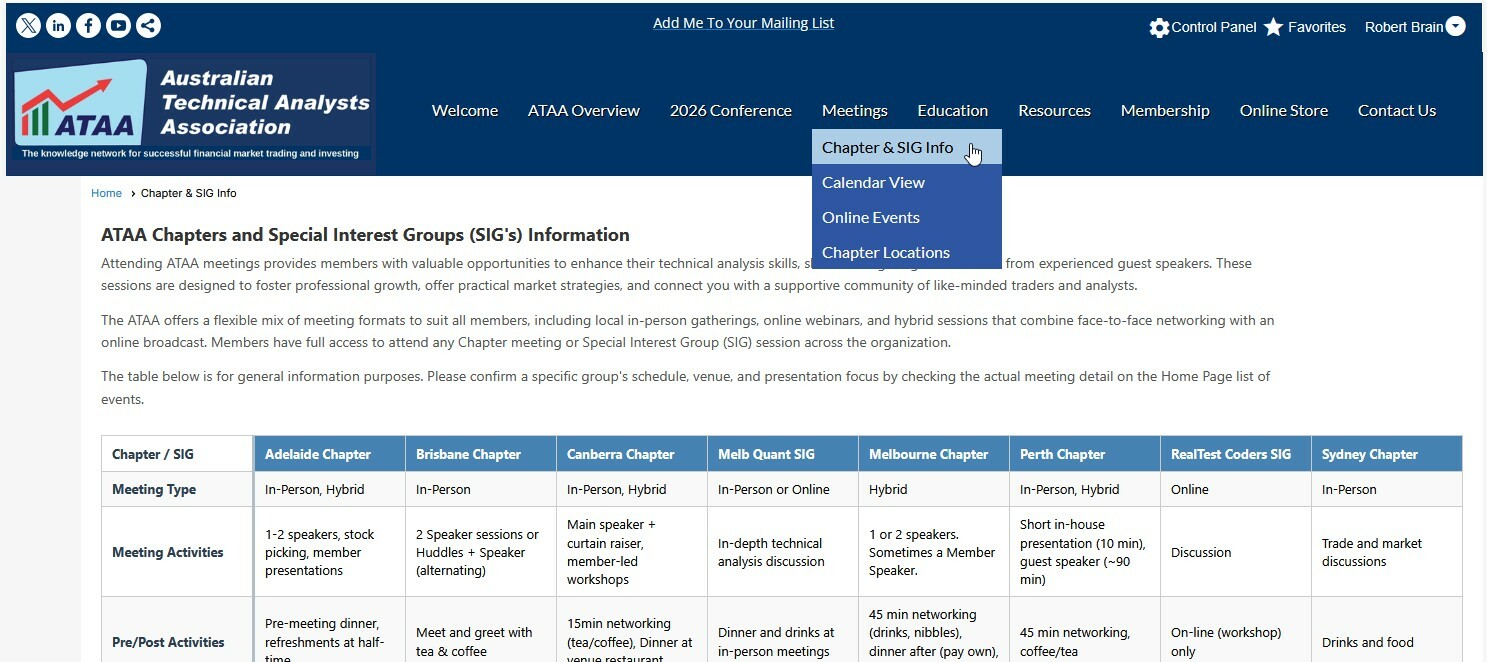
Task: Open the Meetings menu
Action: (855, 111)
